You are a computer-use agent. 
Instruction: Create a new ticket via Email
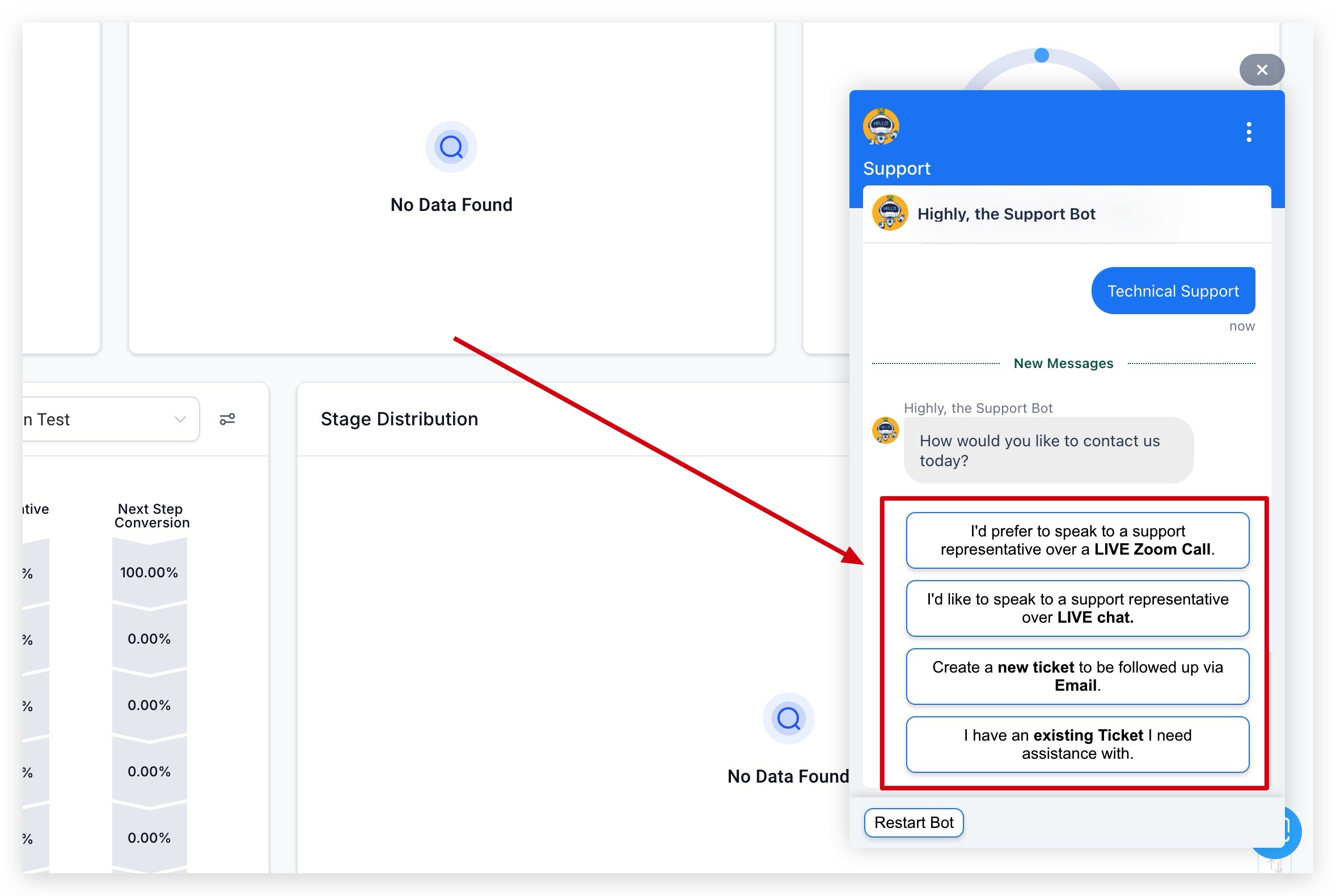tap(1077, 676)
